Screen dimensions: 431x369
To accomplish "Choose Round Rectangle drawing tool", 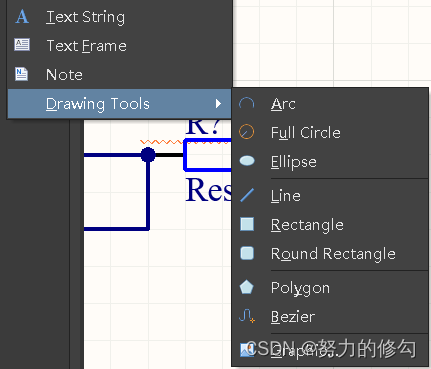I will 330,254.
